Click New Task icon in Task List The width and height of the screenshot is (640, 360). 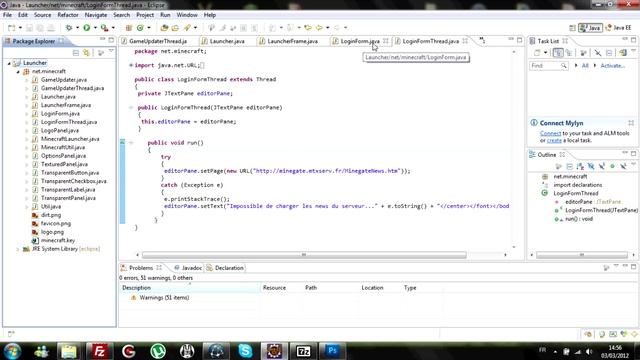tap(537, 53)
